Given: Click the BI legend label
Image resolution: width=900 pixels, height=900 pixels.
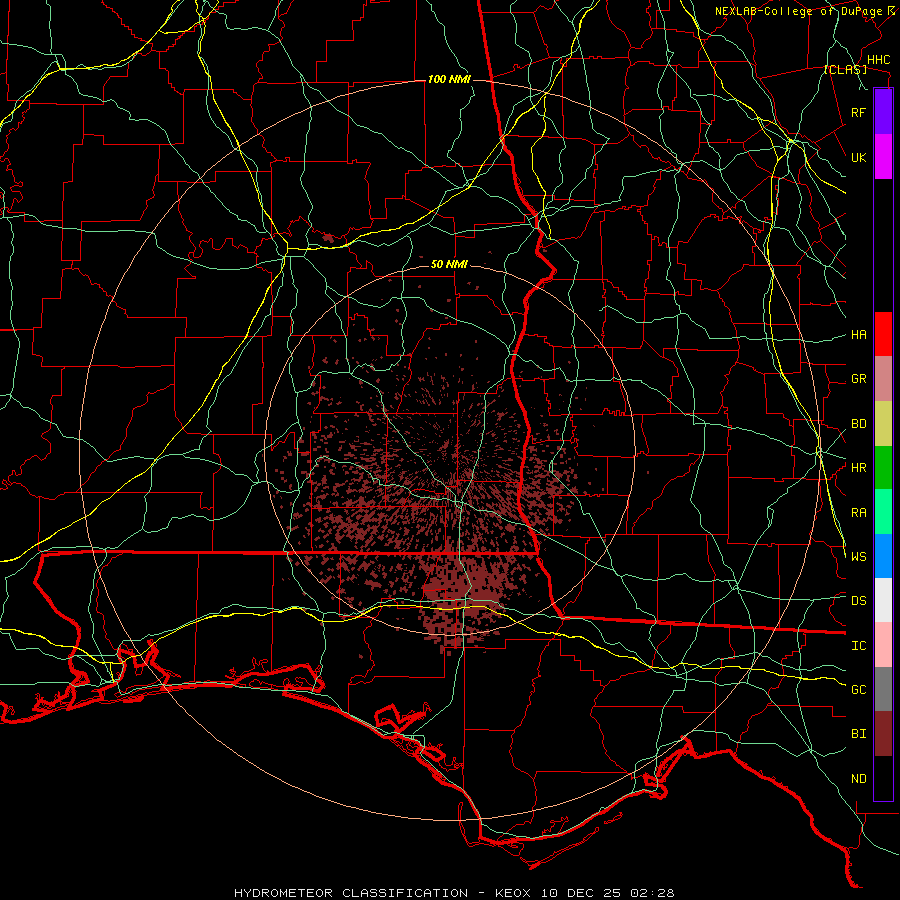Looking at the screenshot, I should pos(858,734).
